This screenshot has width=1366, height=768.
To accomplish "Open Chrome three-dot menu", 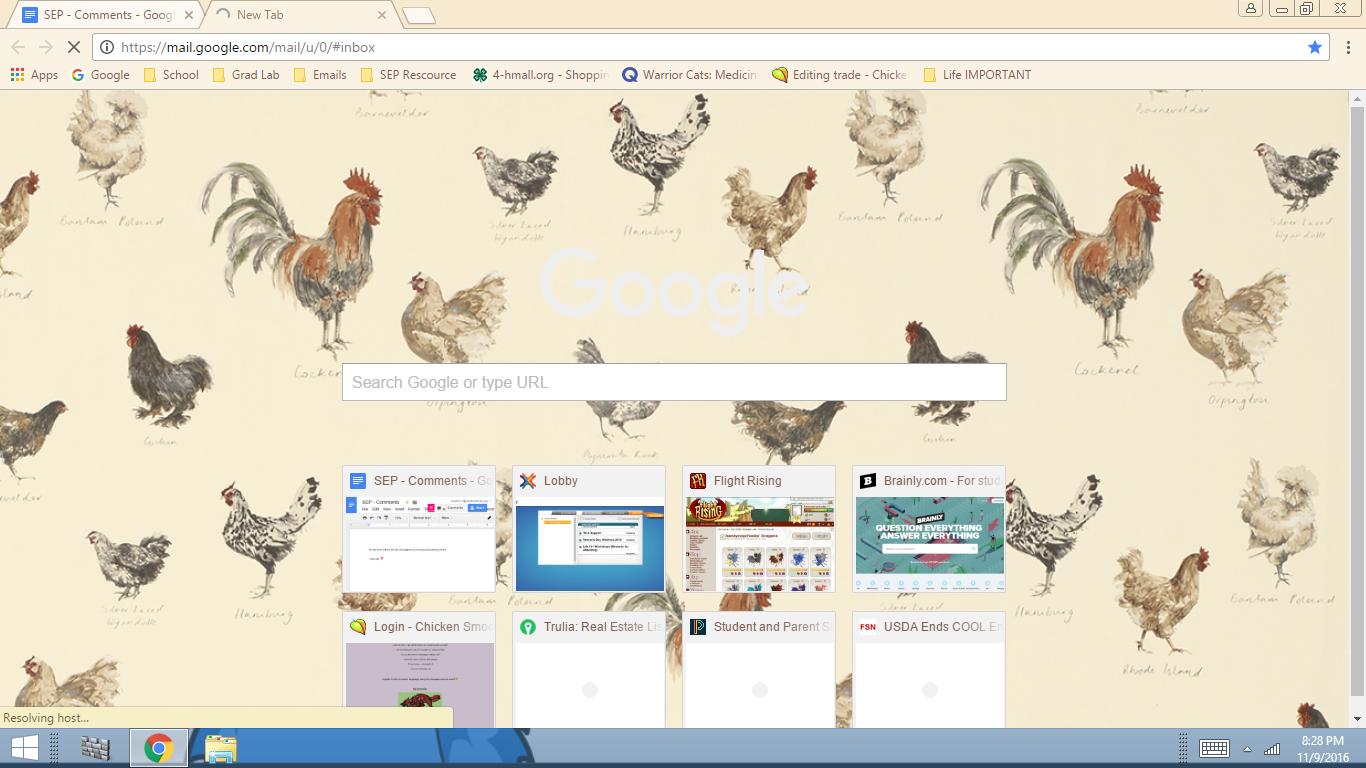I will (x=1348, y=47).
